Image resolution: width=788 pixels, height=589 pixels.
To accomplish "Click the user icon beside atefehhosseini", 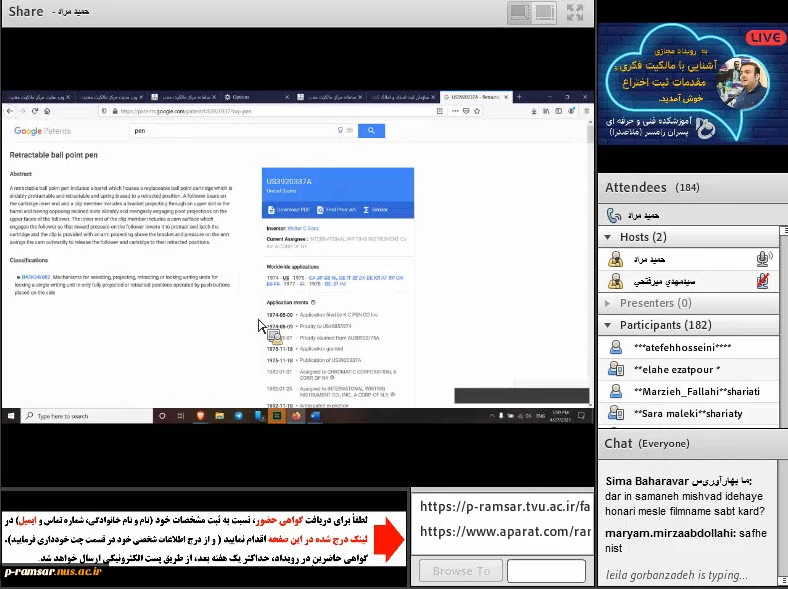I will [616, 347].
